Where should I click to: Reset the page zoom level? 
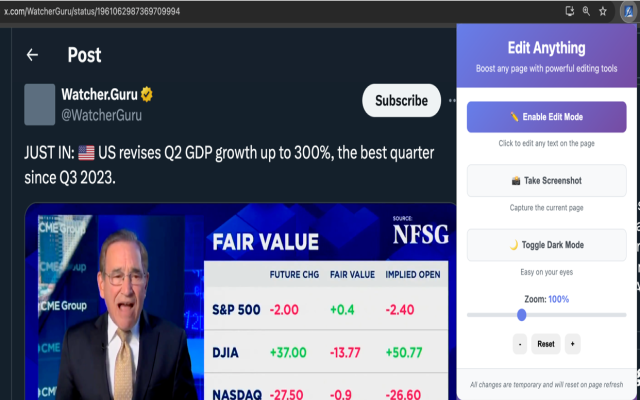point(545,344)
